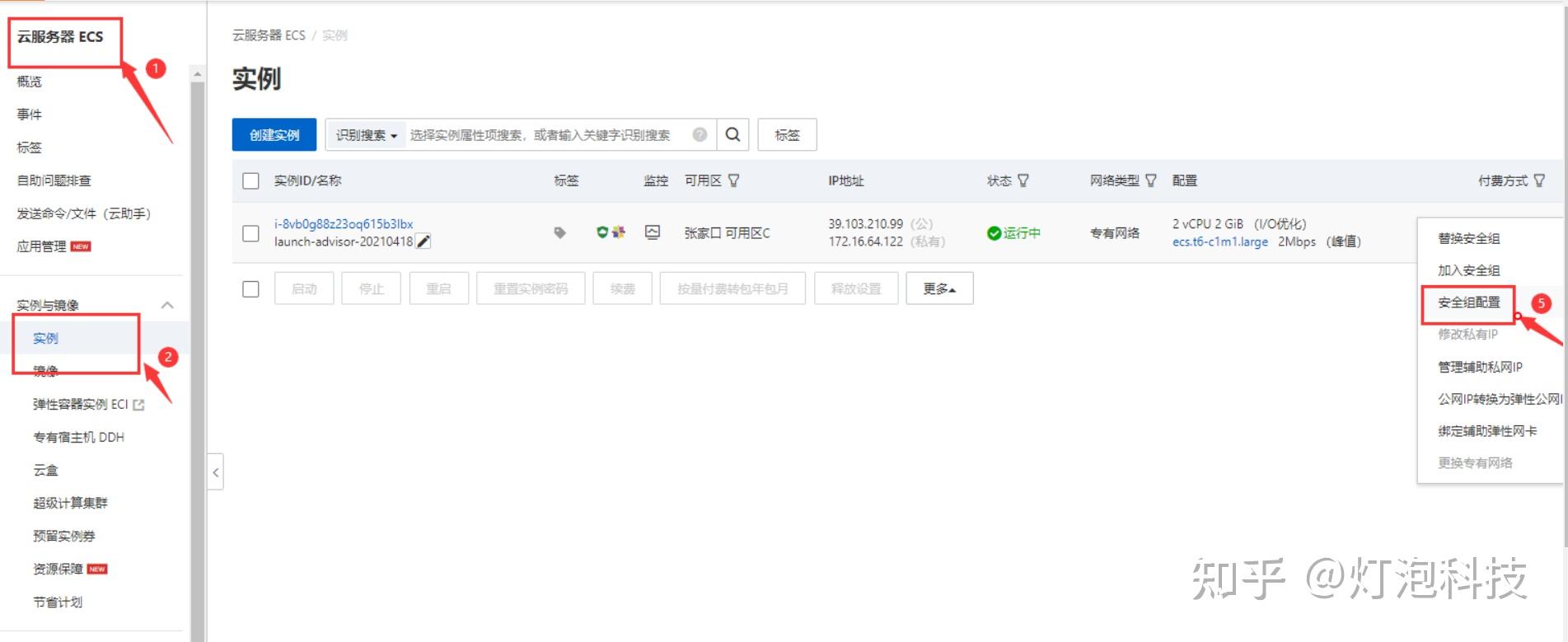1568x642 pixels.
Task: Select 加入安全组 from the context menu
Action: [x=1469, y=270]
